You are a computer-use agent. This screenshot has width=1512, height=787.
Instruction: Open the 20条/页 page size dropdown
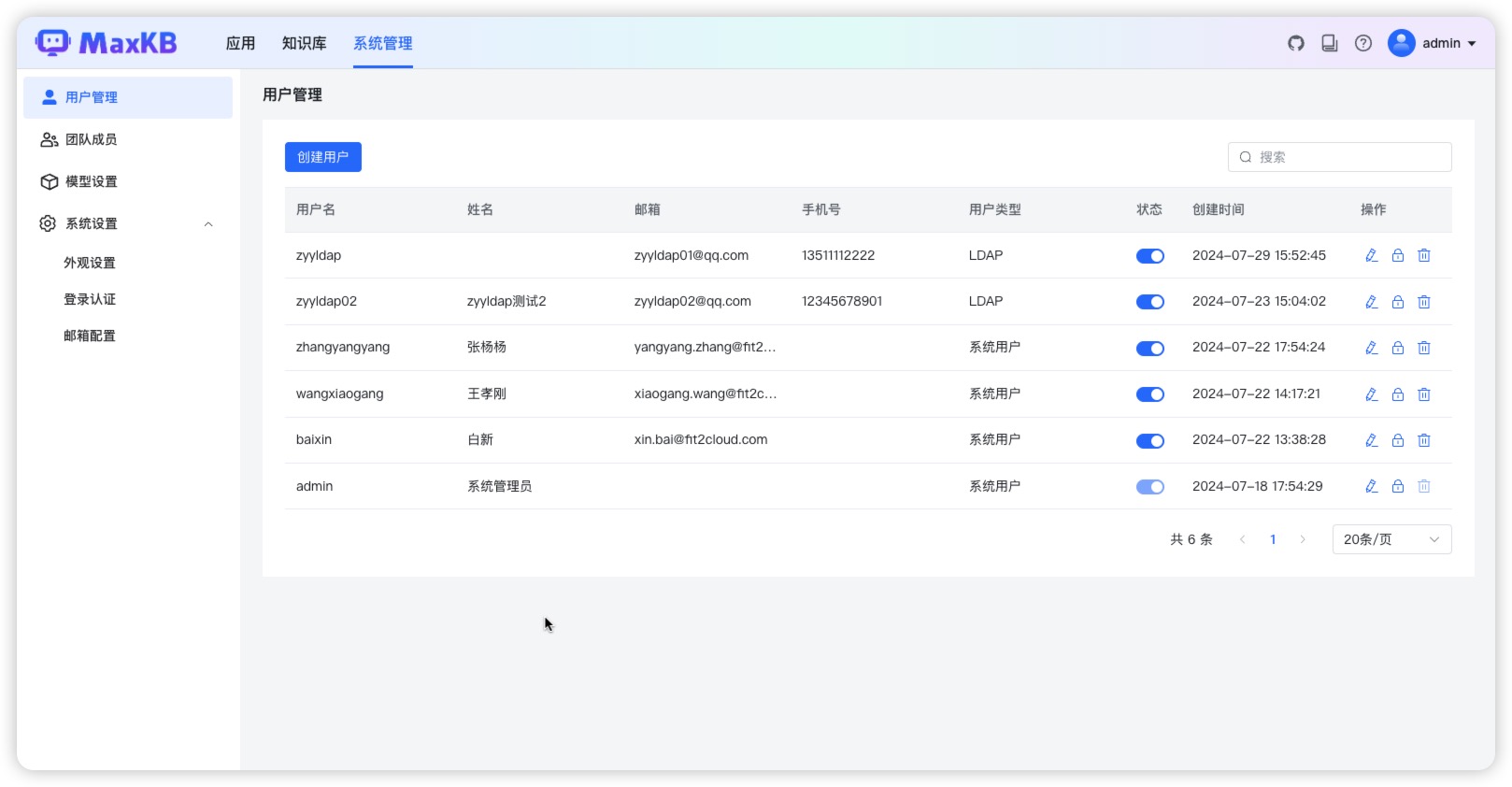[1391, 539]
